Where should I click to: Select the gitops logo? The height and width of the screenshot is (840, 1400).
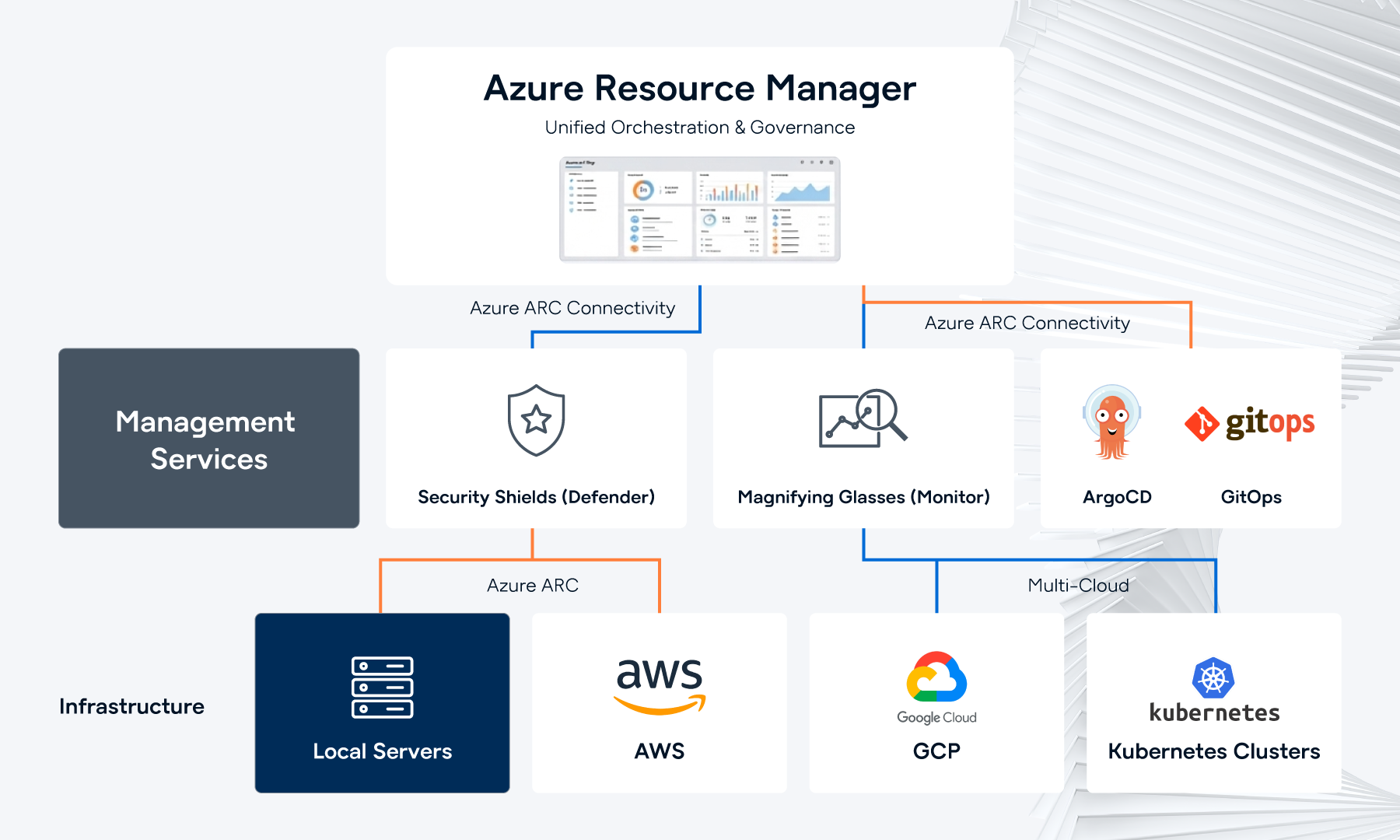click(1250, 423)
